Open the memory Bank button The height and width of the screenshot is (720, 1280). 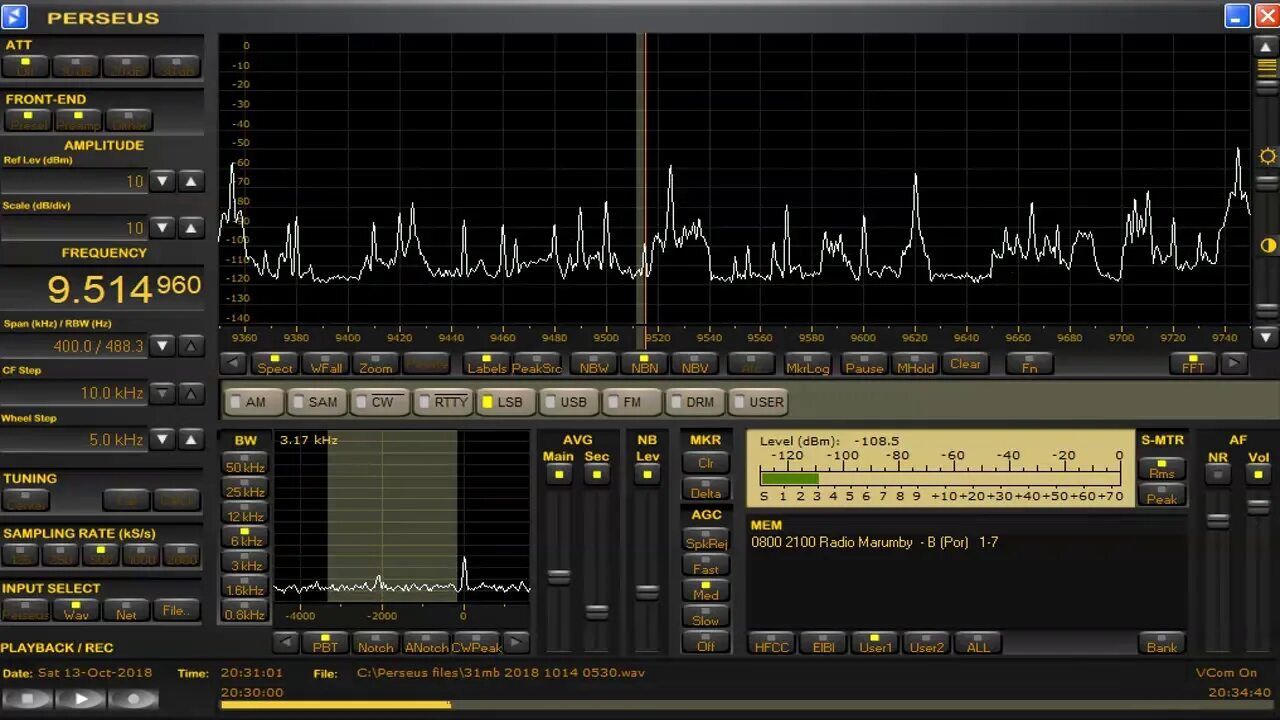pyautogui.click(x=1162, y=643)
